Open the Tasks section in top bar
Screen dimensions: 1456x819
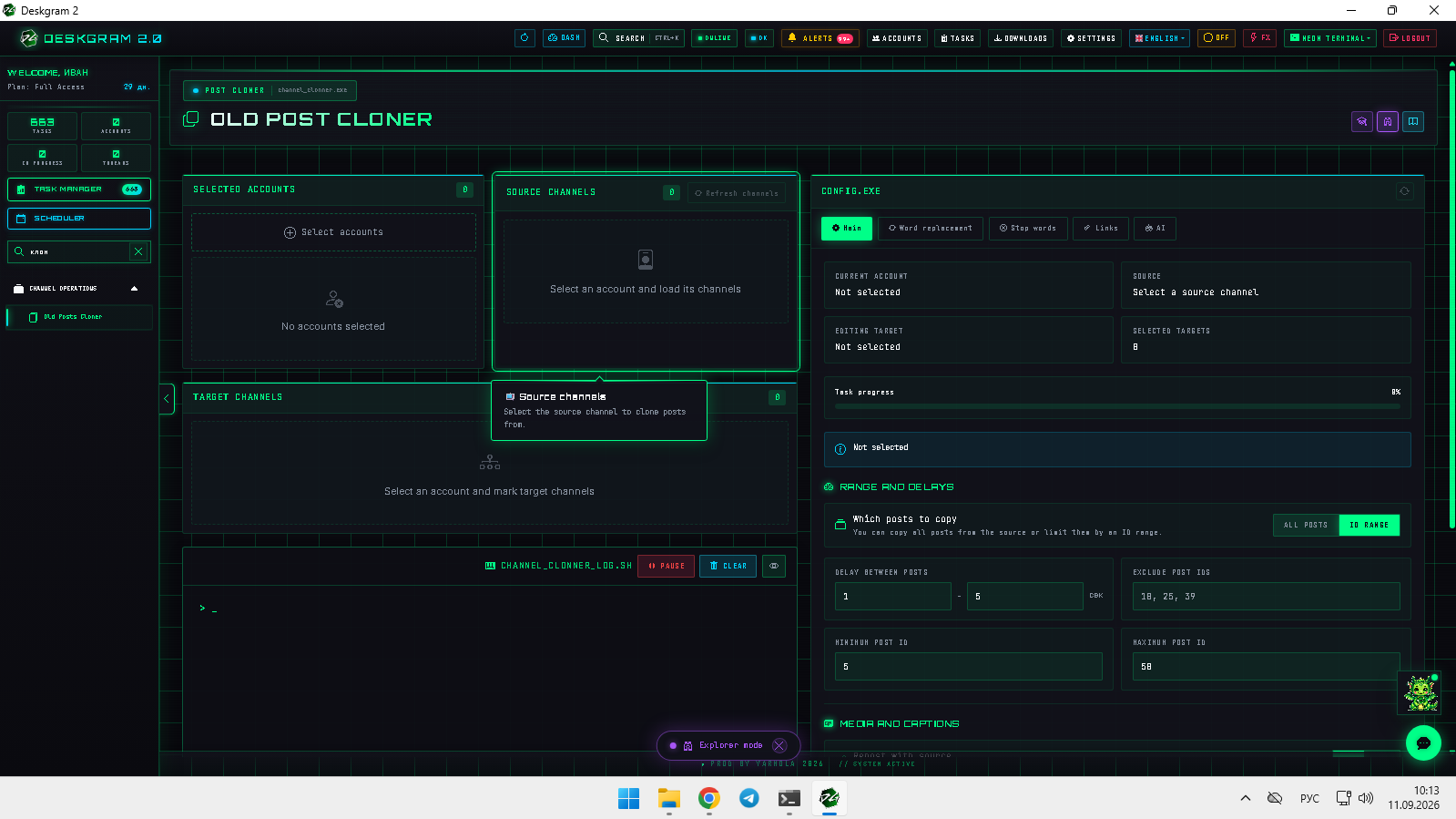[957, 38]
